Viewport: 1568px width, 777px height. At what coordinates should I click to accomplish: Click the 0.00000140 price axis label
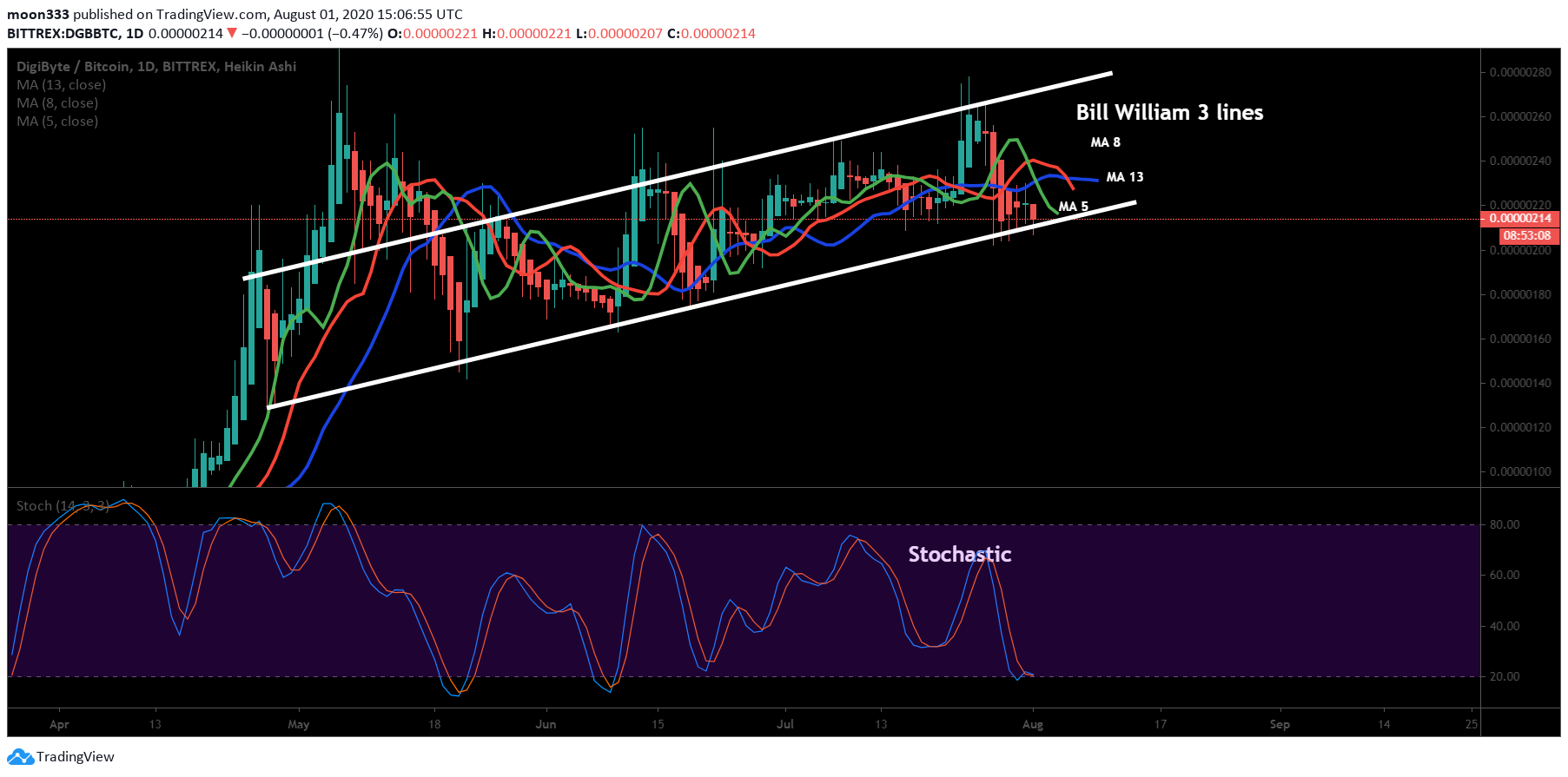[1520, 383]
